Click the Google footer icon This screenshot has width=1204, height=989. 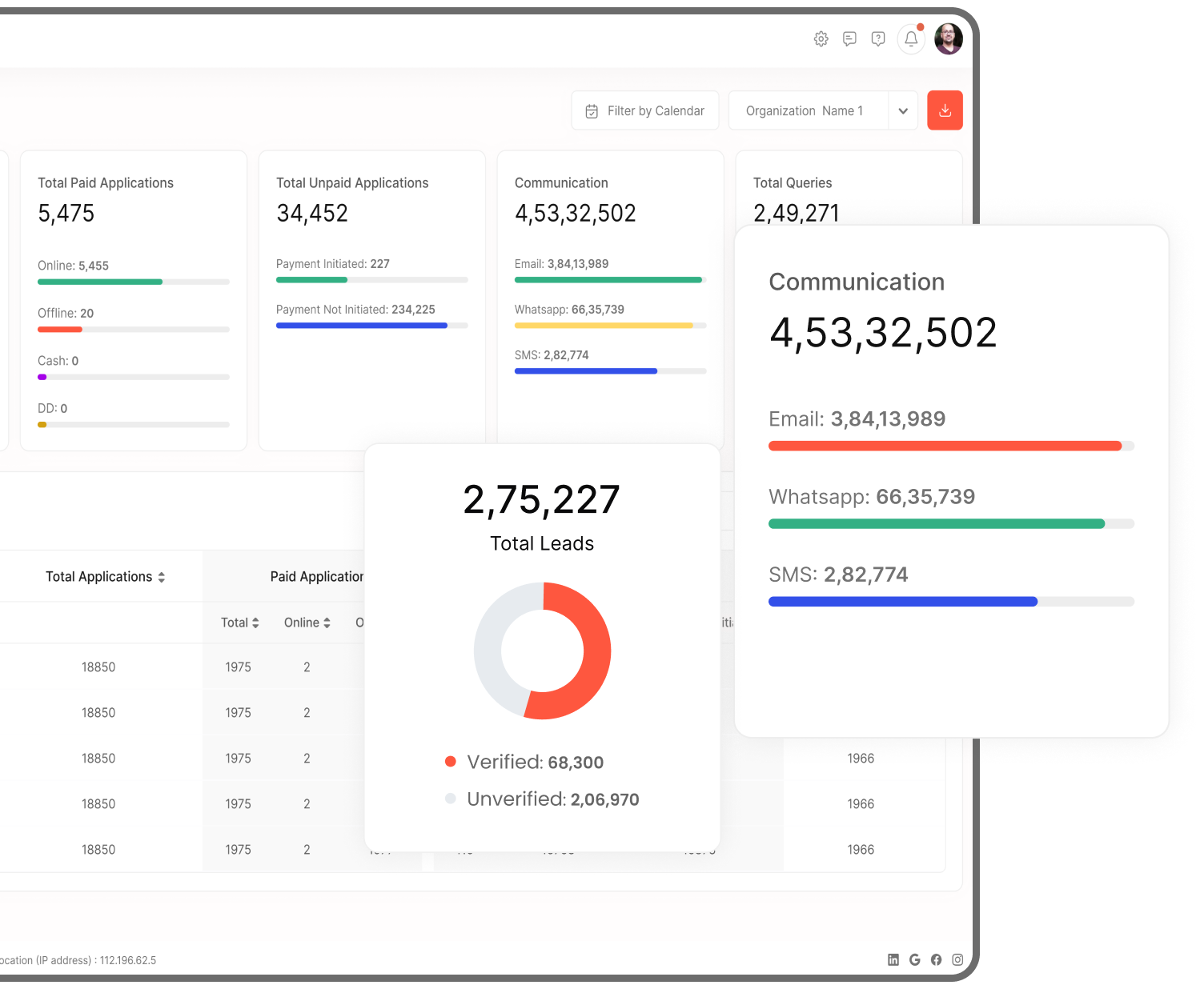(x=914, y=959)
